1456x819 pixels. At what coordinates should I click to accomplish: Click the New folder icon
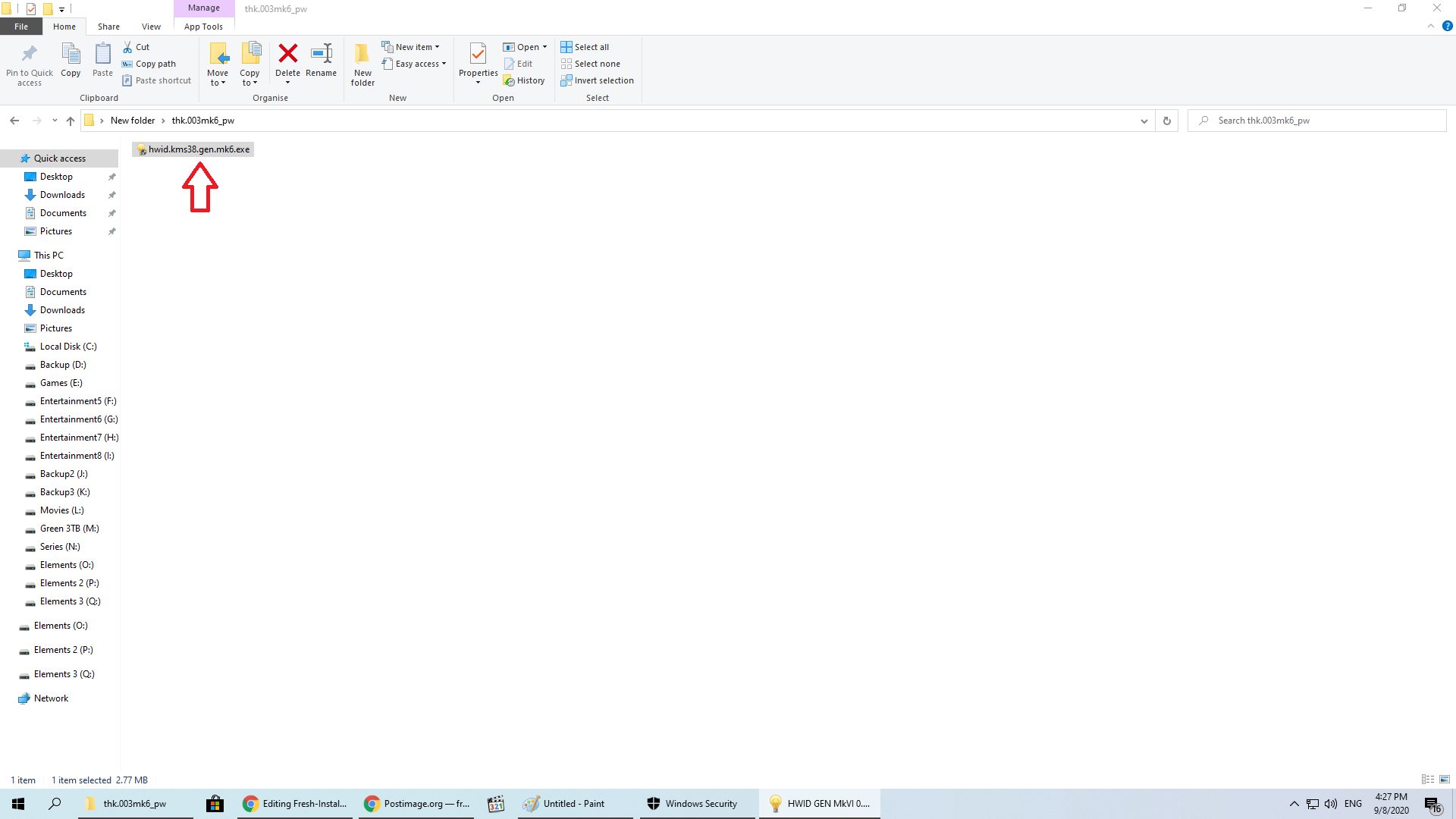click(x=362, y=54)
